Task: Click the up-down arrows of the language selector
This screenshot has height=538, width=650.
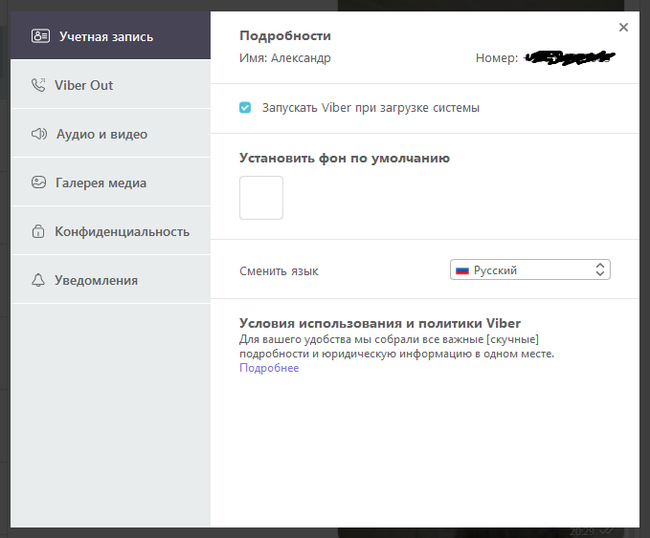Action: point(600,270)
